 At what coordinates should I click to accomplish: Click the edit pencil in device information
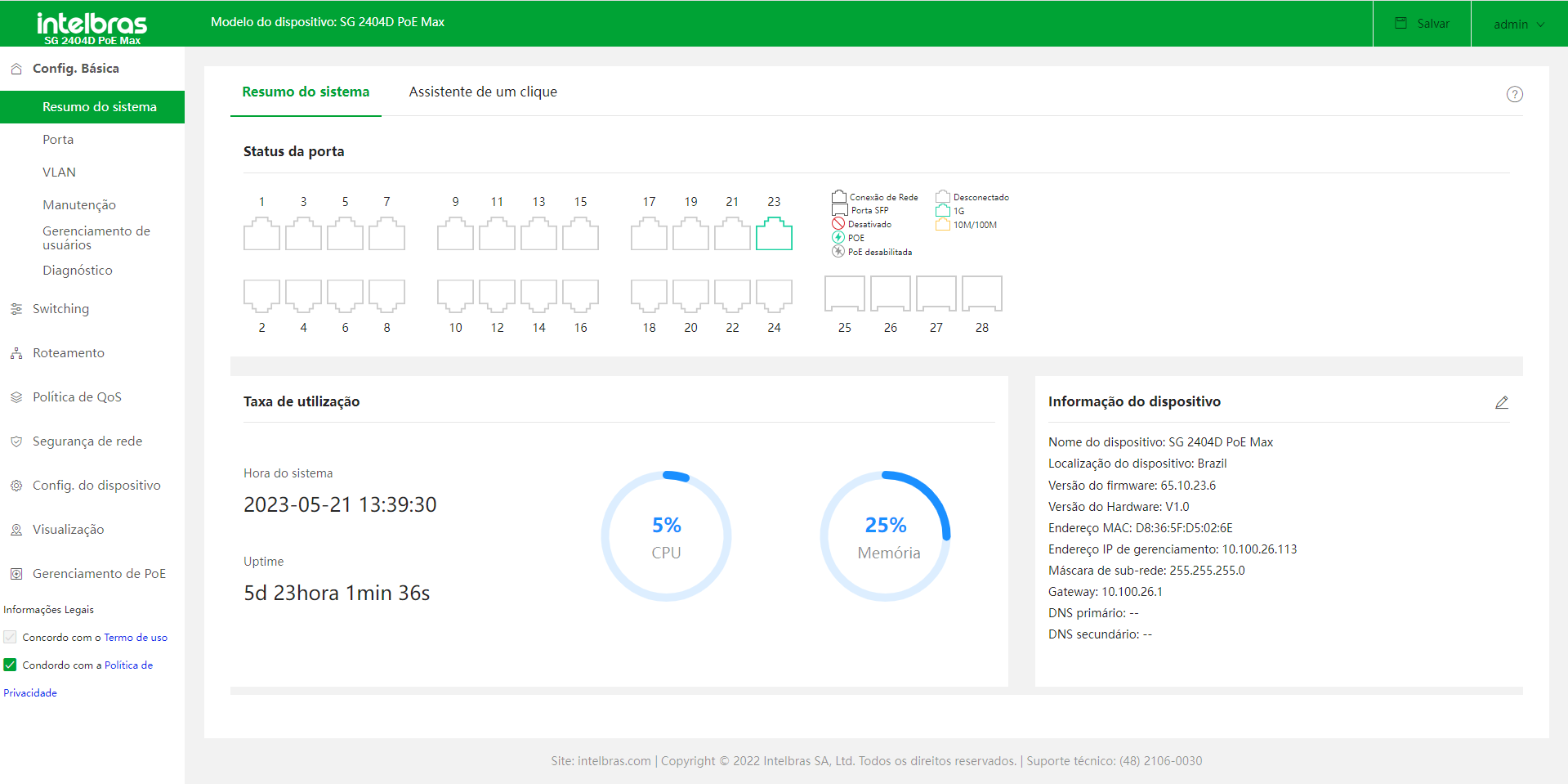click(1501, 402)
